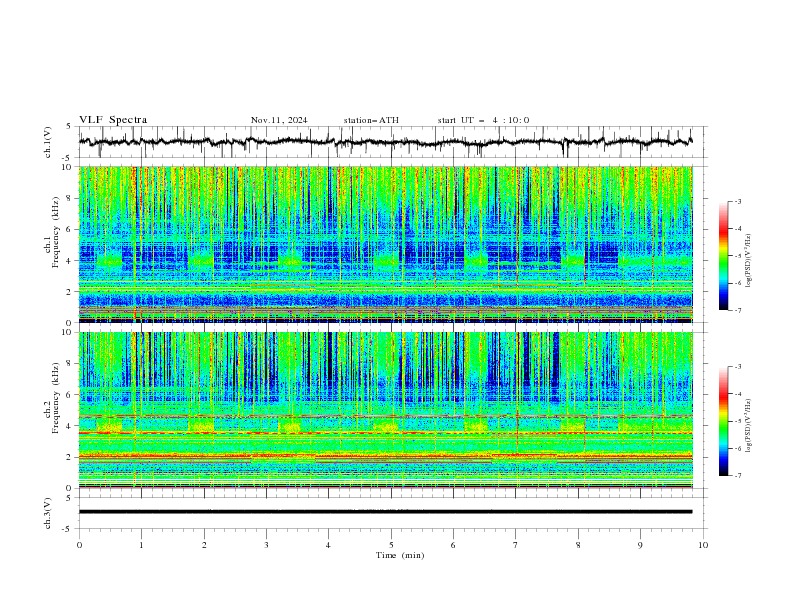Click the "5" tick on the ch.3(V) axis
Image resolution: width=792 pixels, height=612 pixels.
pyautogui.click(x=69, y=498)
